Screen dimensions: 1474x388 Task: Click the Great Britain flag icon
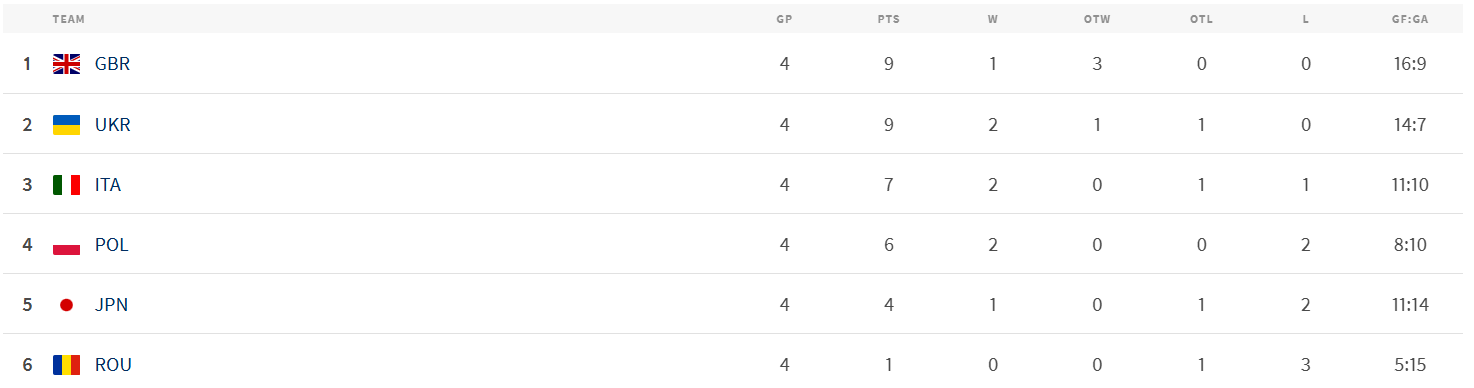pos(66,64)
